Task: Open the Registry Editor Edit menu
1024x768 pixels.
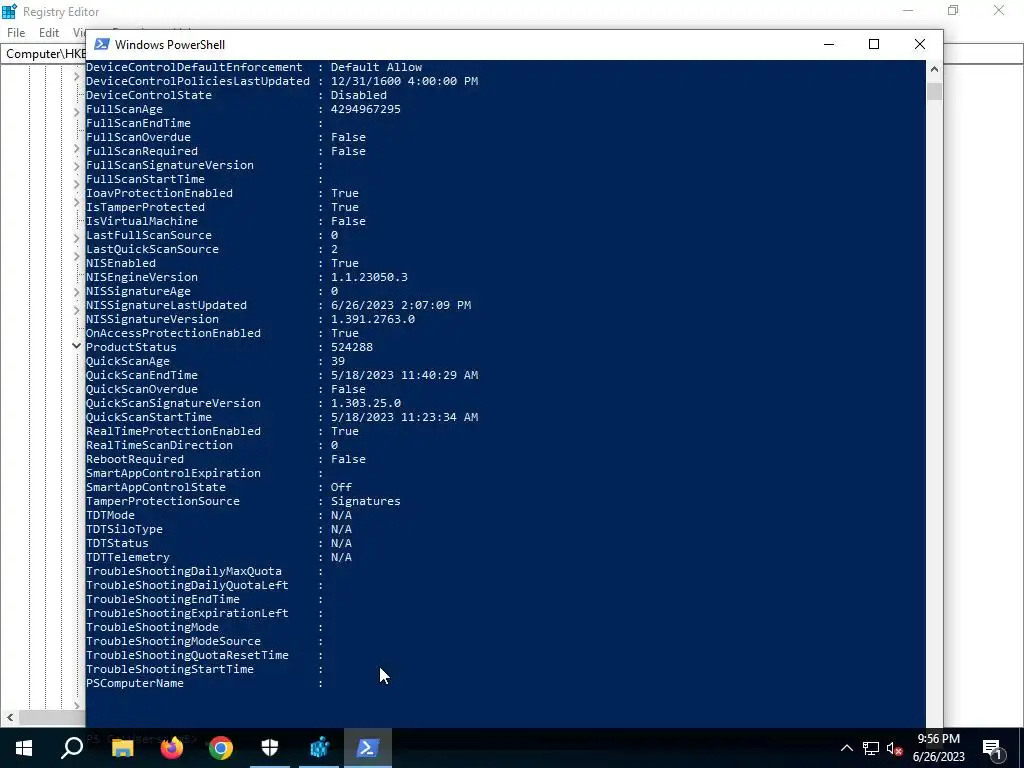Action: pos(49,33)
